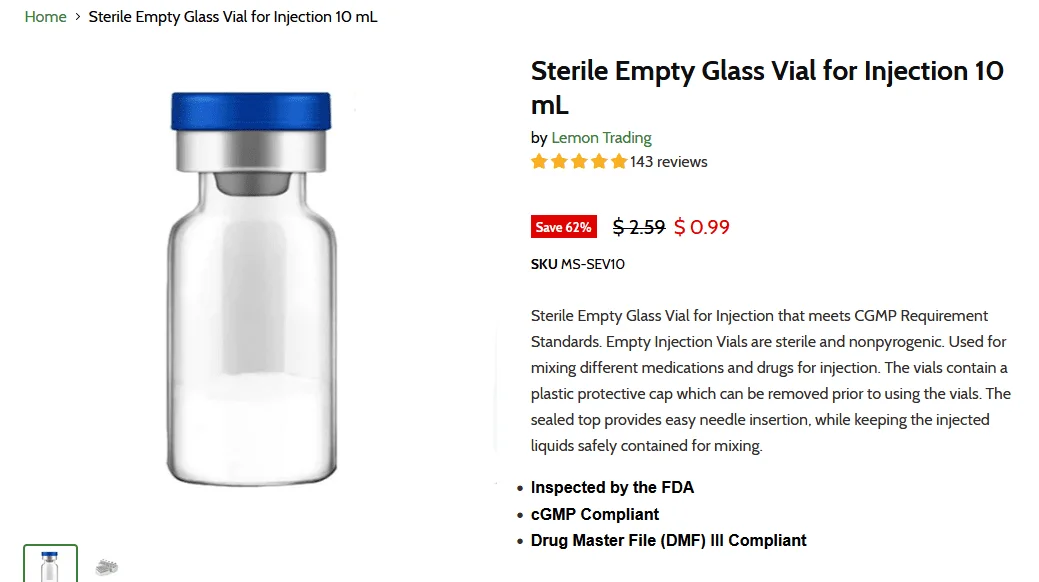Click the fourth gold star icon
This screenshot has width=1039, height=582.
point(598,161)
